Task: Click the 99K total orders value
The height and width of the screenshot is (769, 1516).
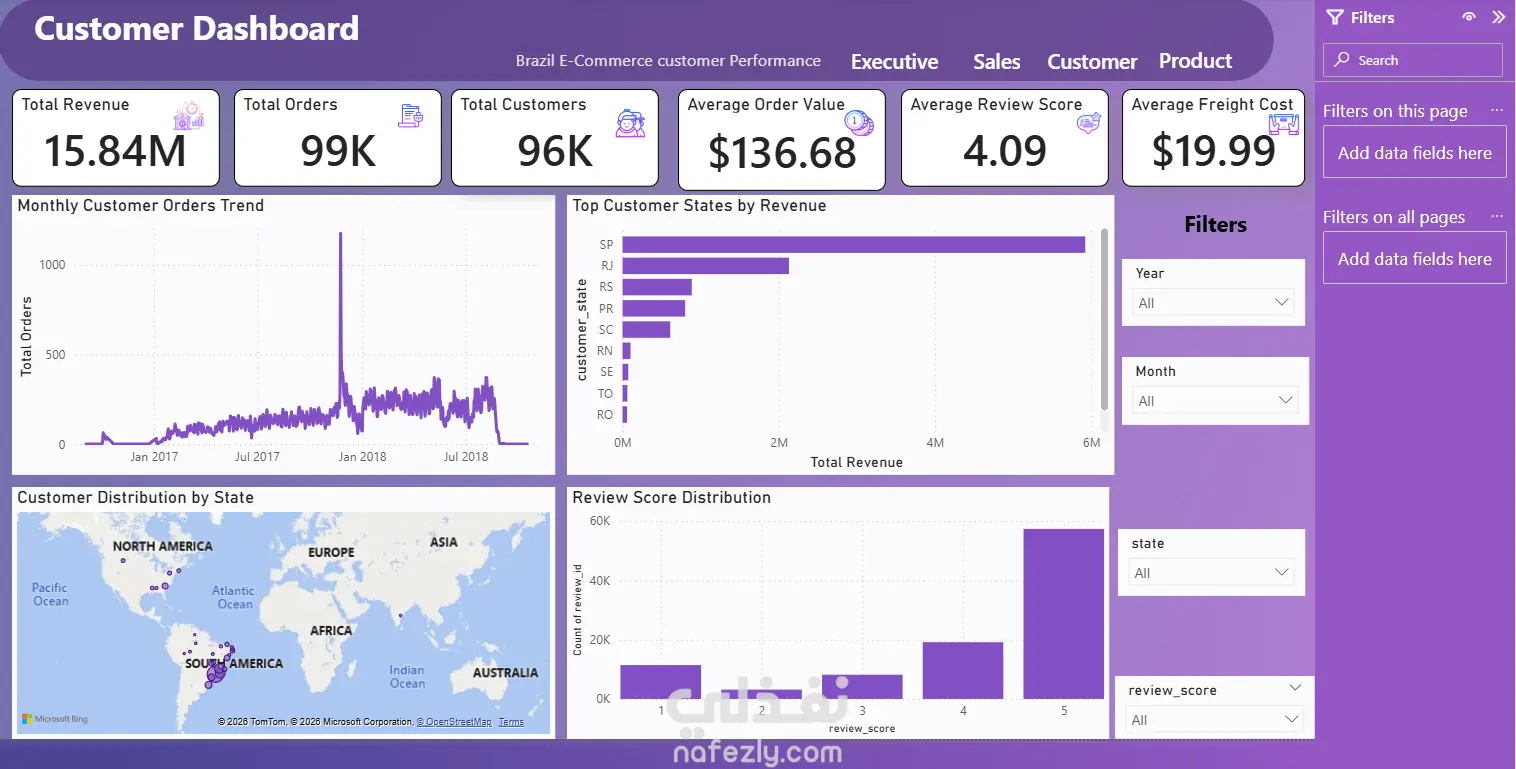Action: click(x=338, y=150)
